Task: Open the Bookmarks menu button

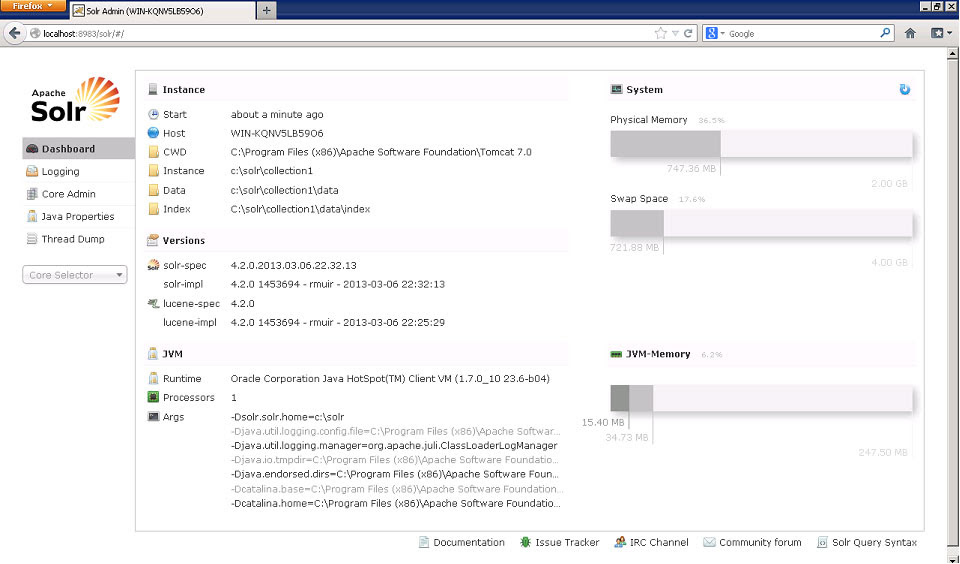Action: 941,33
